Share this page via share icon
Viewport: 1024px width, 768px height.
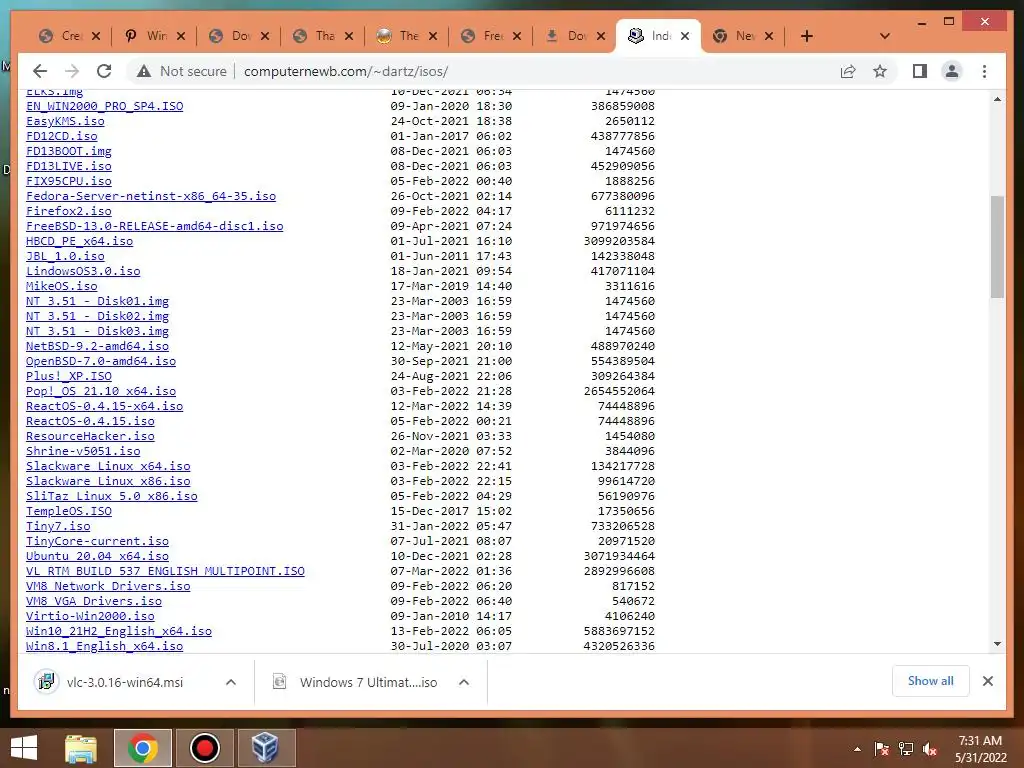848,71
